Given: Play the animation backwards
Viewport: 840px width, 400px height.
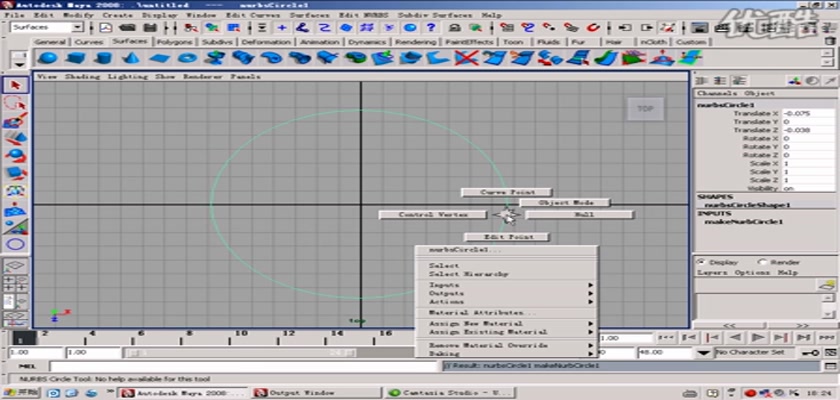Looking at the screenshot, I should coord(736,337).
